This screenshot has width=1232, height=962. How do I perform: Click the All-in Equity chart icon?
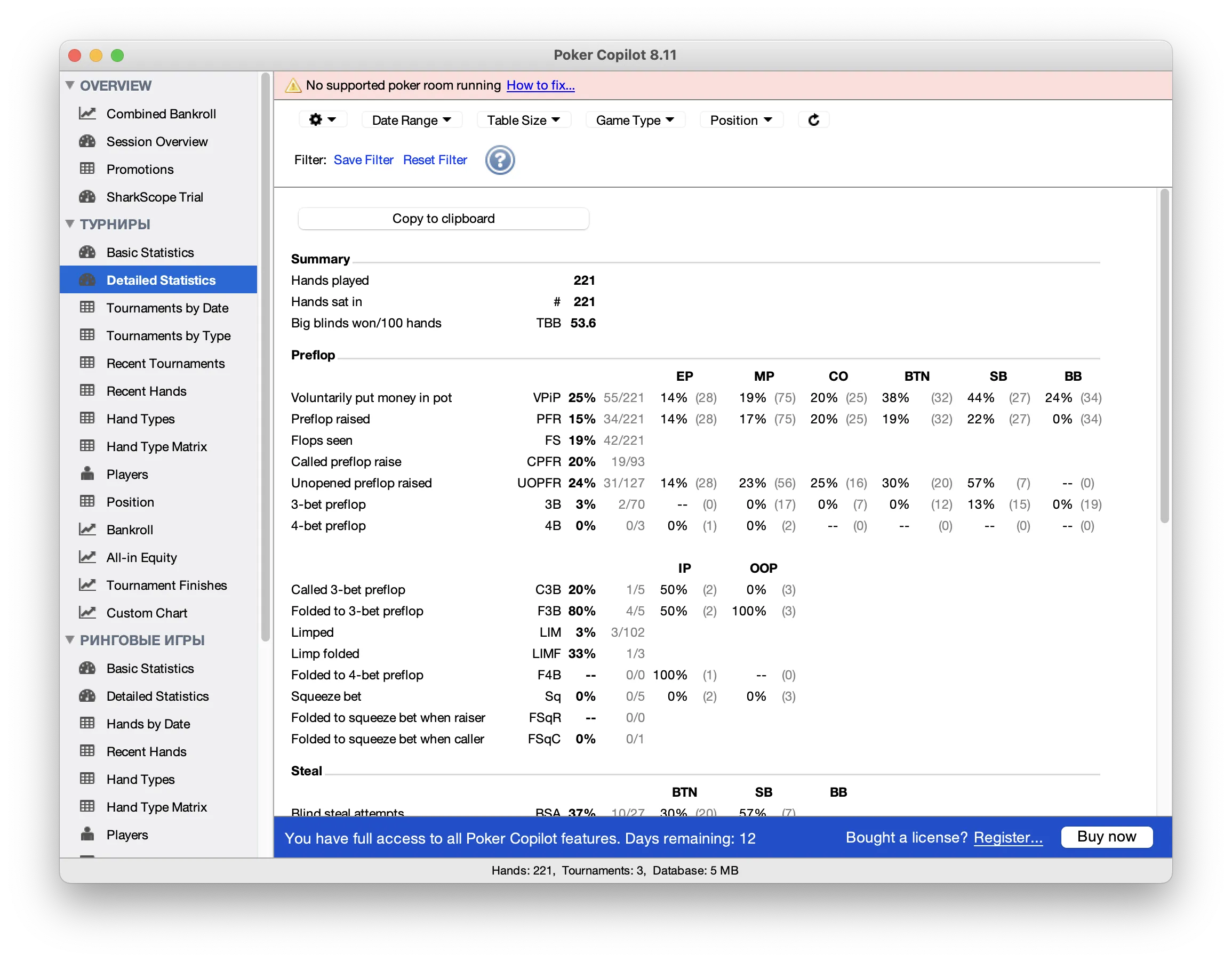click(x=87, y=557)
